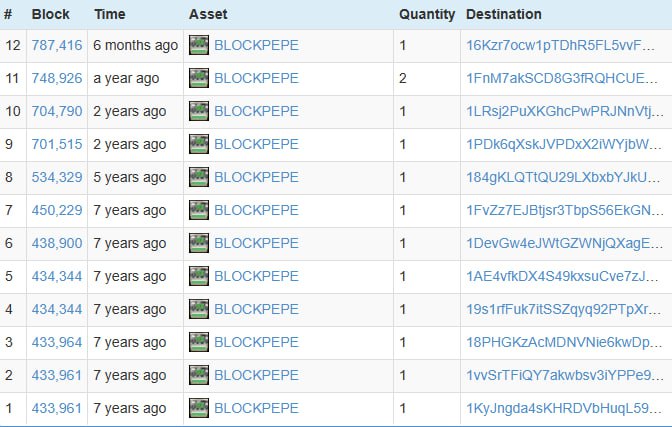
Task: Click the BLOCKPEPE icon in row 2
Action: click(x=199, y=375)
